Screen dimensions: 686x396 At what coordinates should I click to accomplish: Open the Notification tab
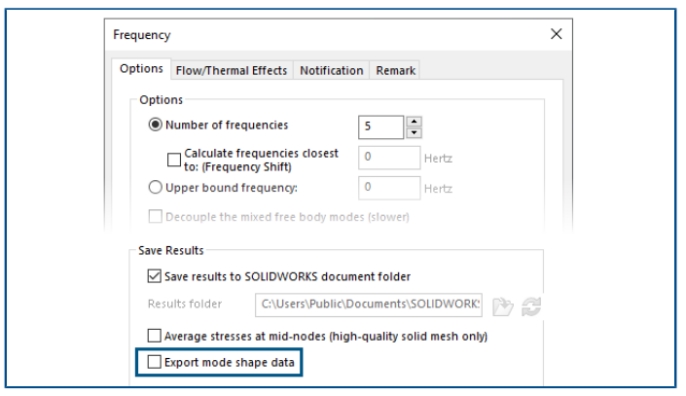pos(331,70)
